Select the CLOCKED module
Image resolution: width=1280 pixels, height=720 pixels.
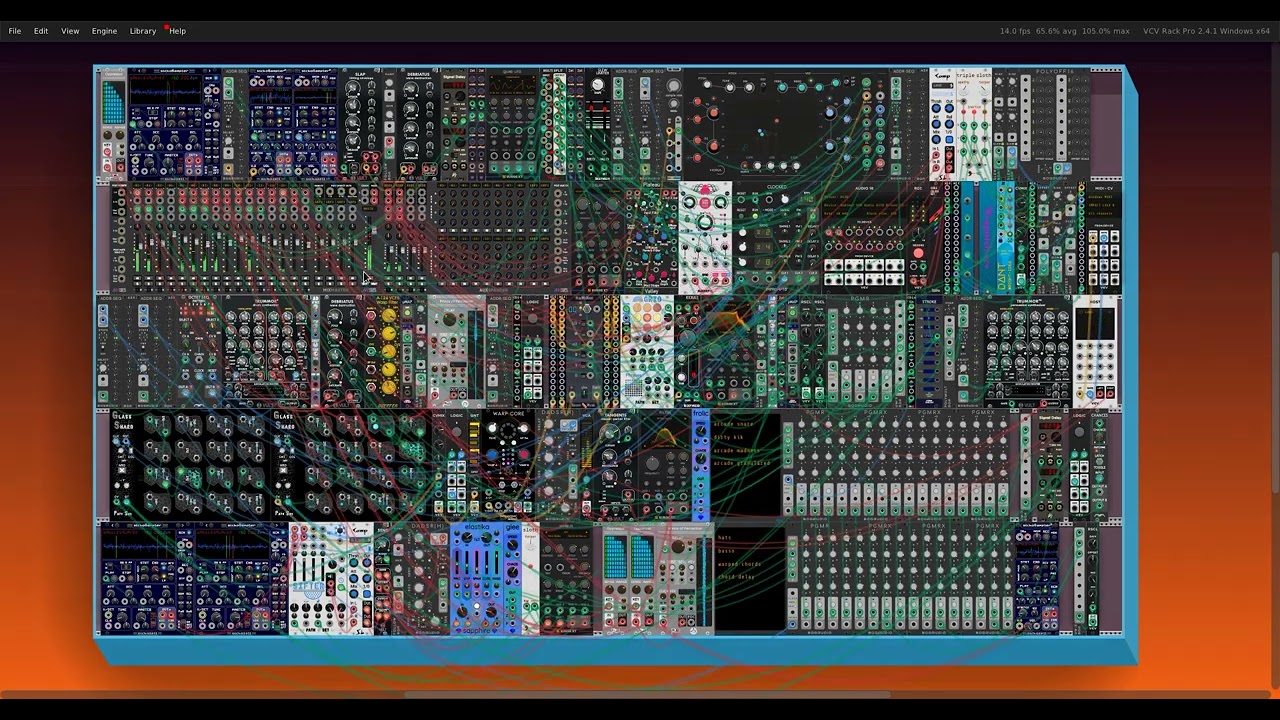[777, 238]
